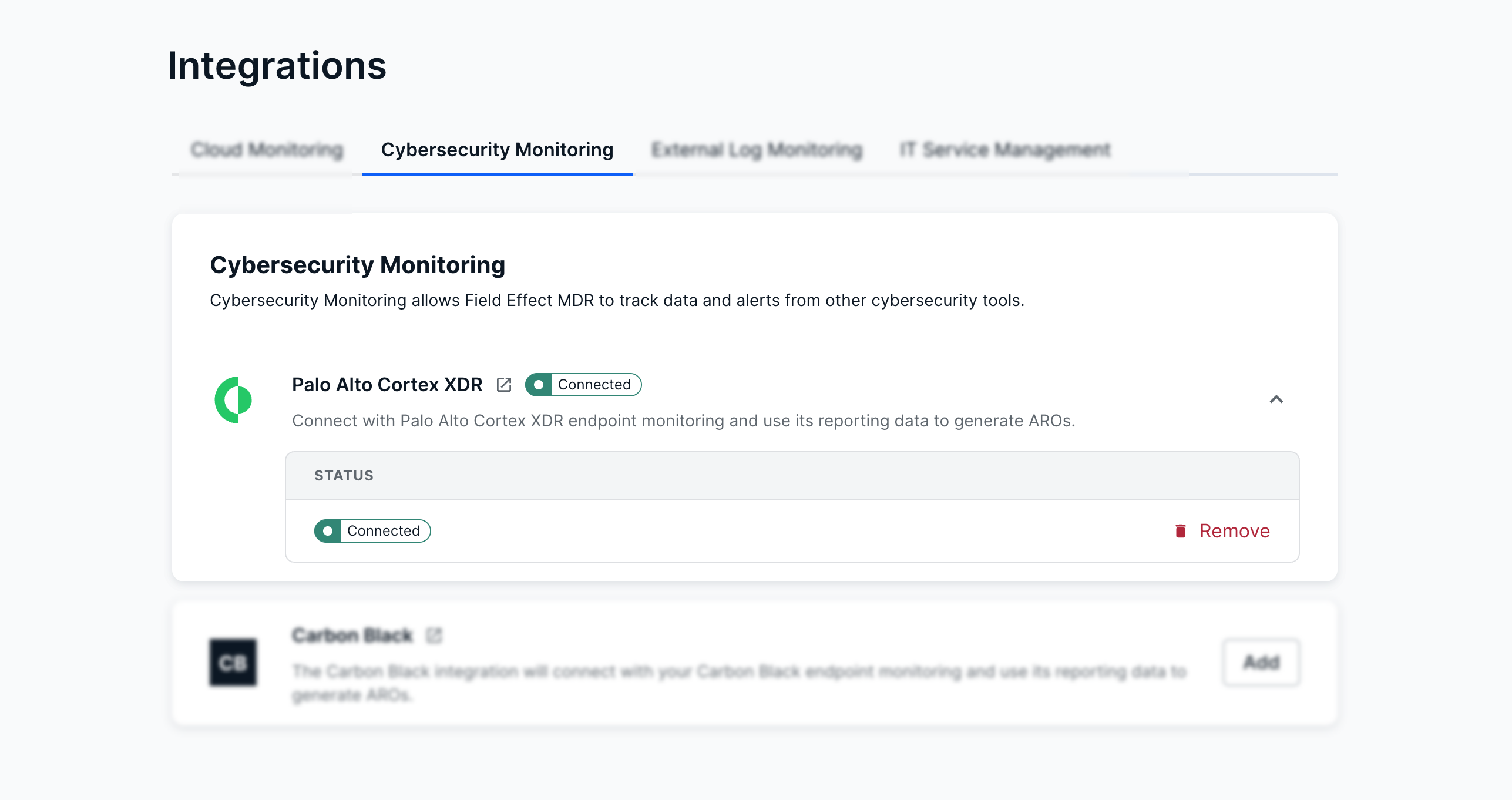Open Palo Alto Cortex XDR external link icon

click(504, 385)
